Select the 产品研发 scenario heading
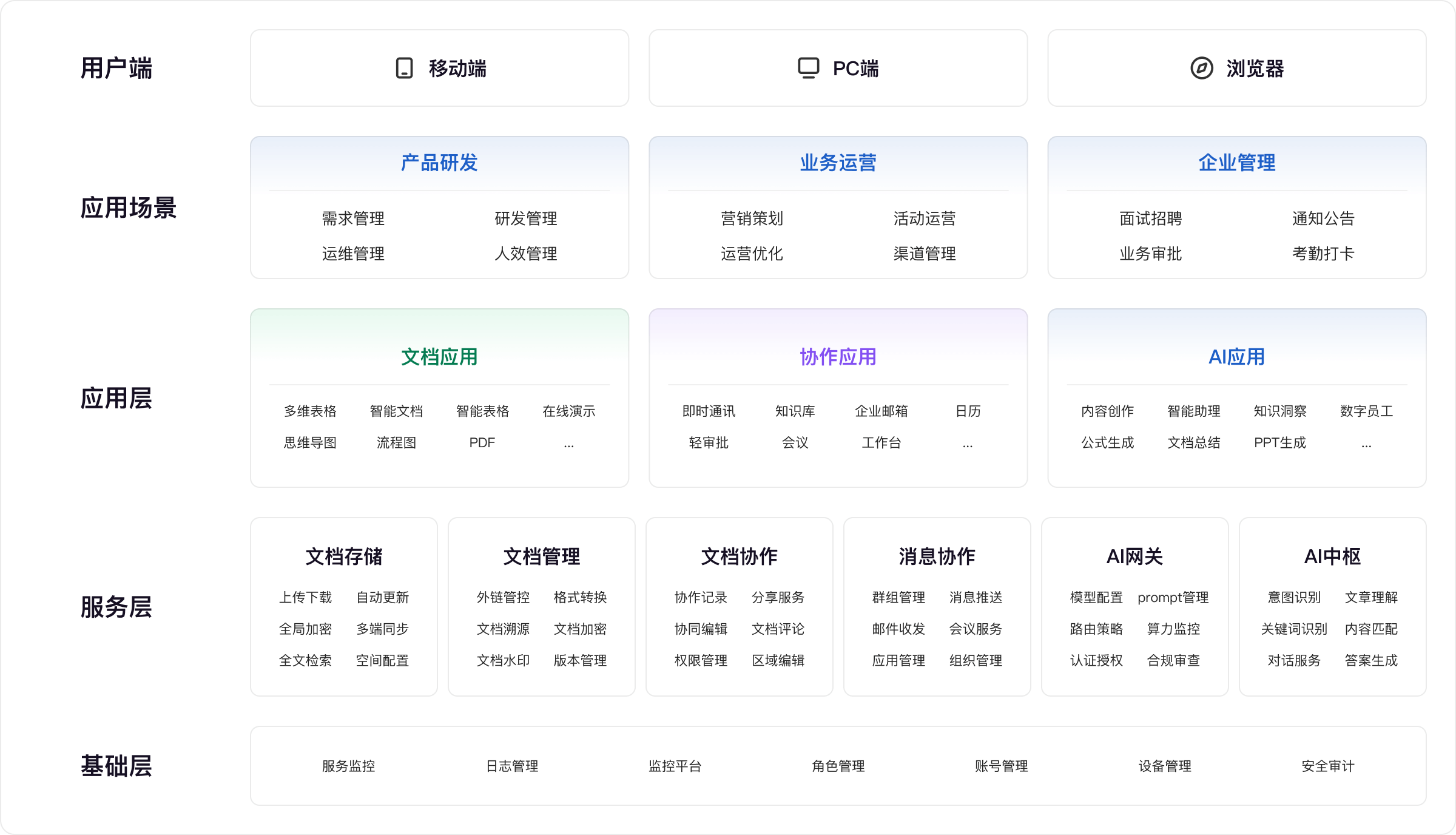The height and width of the screenshot is (835, 1456). (x=439, y=163)
